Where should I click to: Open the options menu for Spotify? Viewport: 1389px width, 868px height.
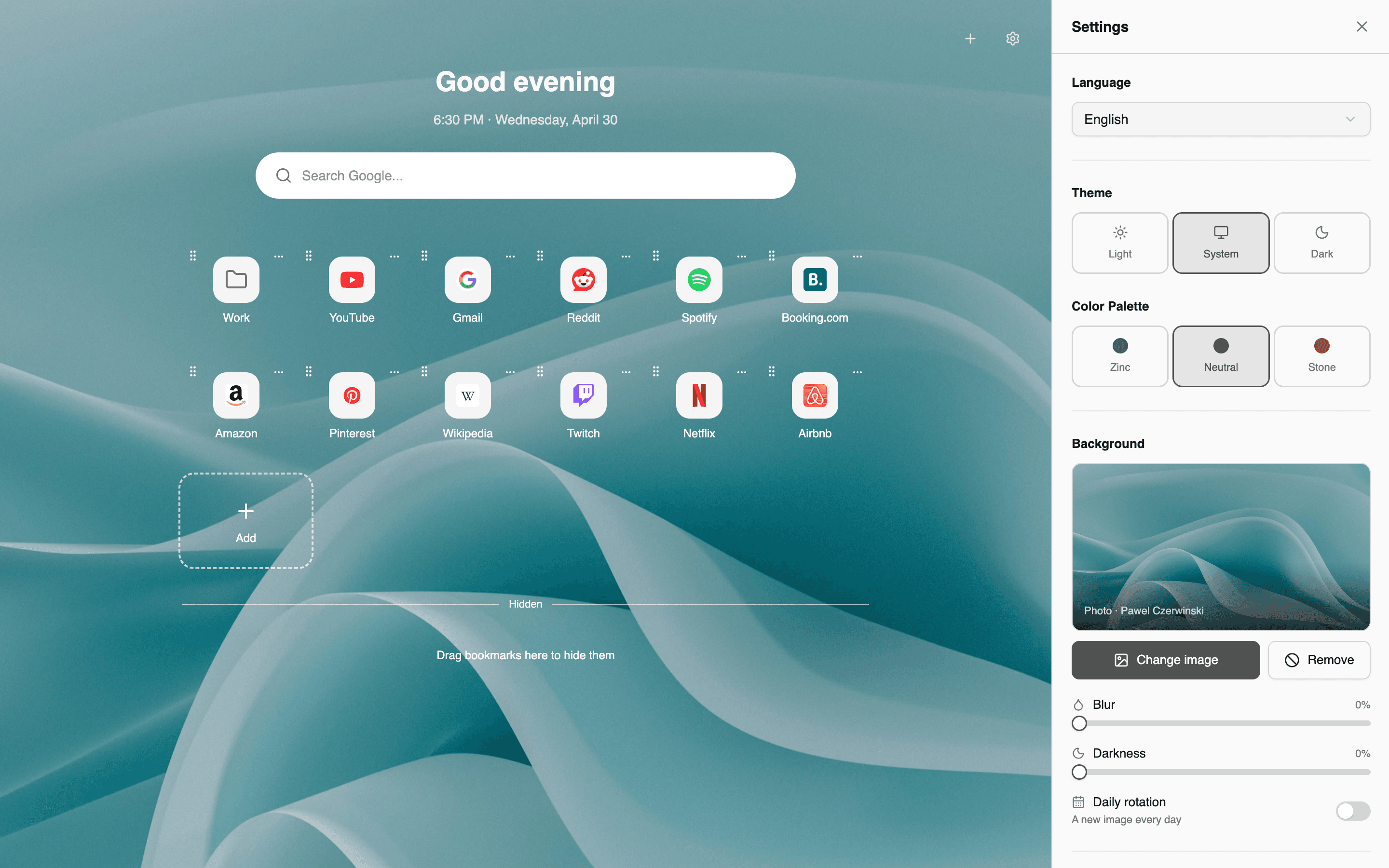(742, 257)
